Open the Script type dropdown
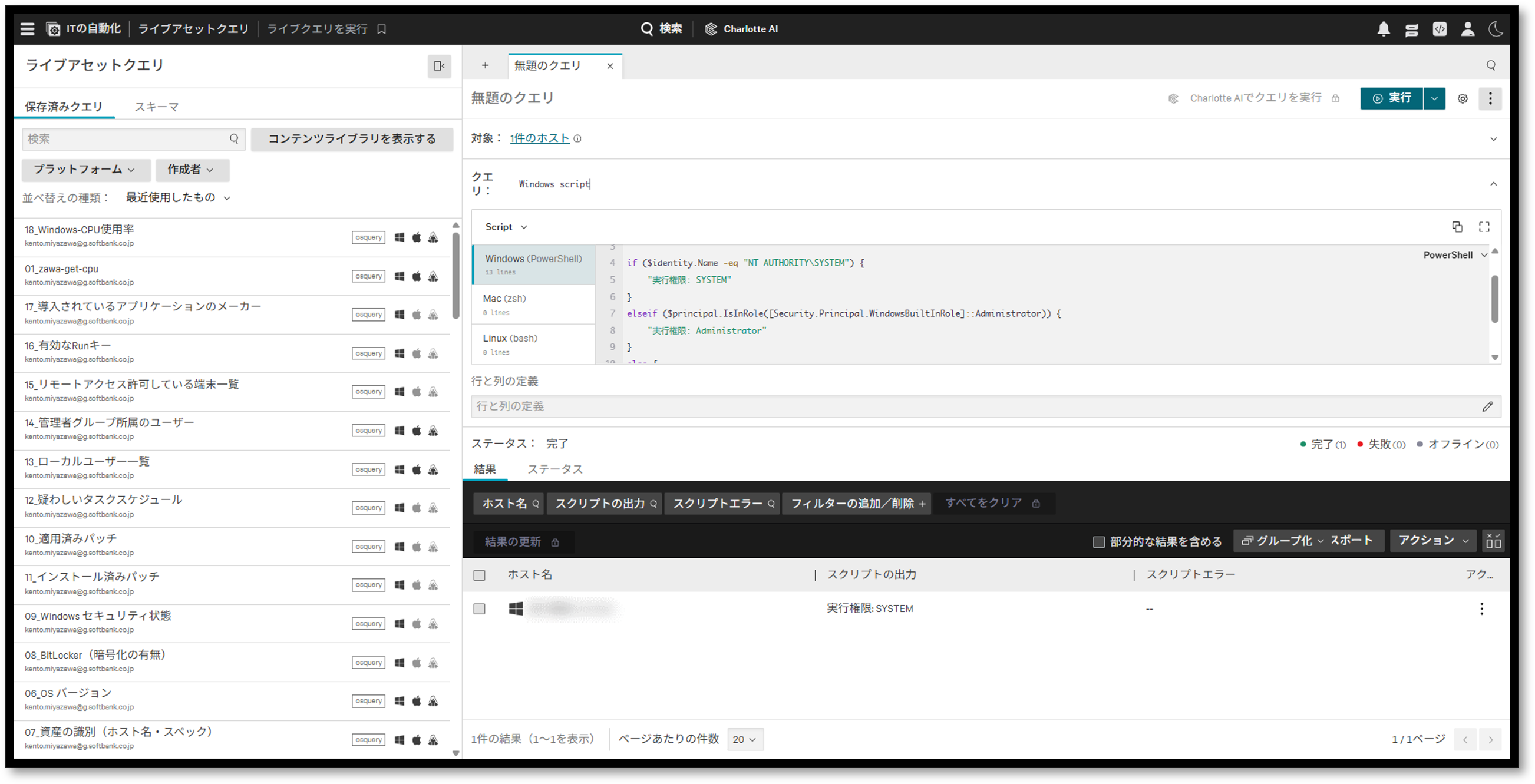The image size is (1535, 784). pos(506,227)
